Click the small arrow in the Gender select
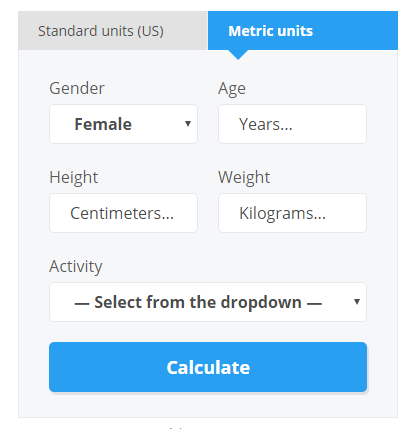416x429 pixels. (188, 124)
